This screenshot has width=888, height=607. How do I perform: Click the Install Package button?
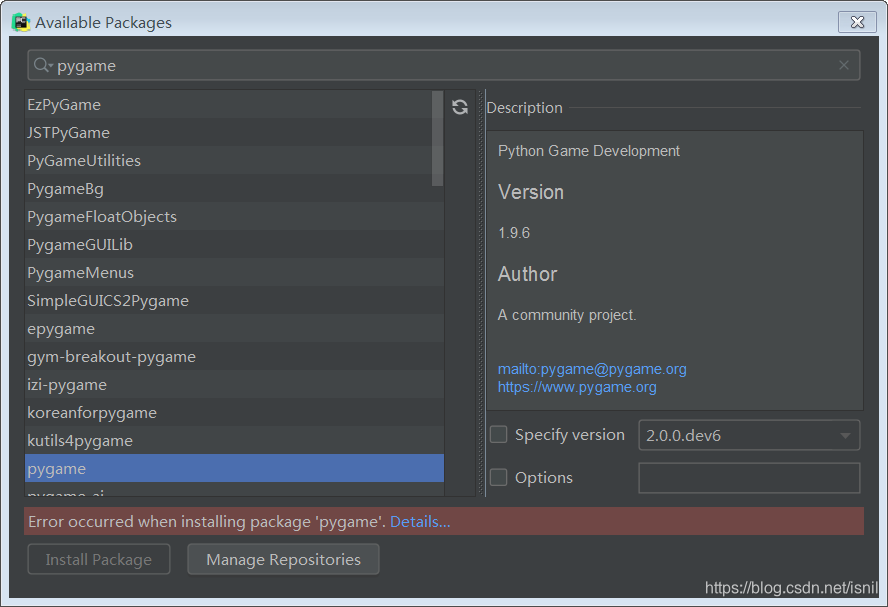99,559
